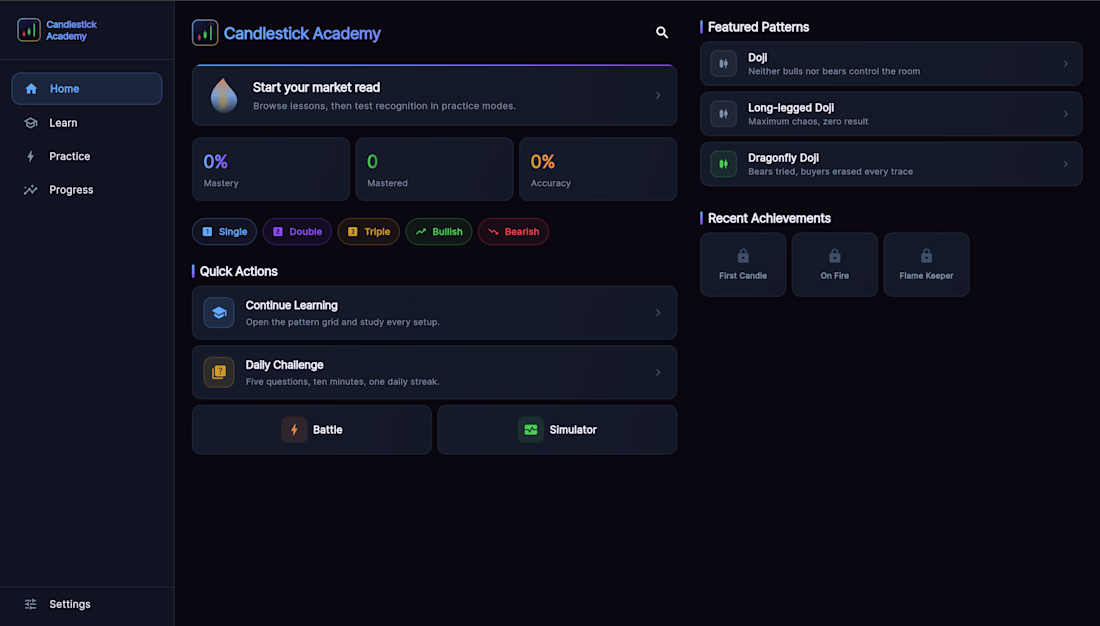
Task: Click the search magnifier icon
Action: tap(662, 33)
